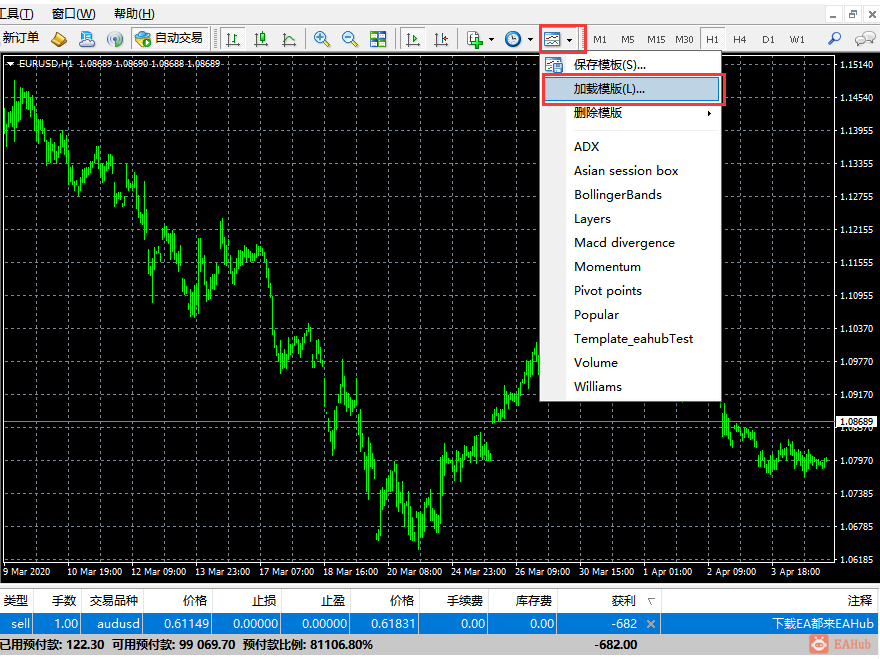Click the add indicator plus icon
Viewport: 880px width, 659px height.
tap(475, 39)
